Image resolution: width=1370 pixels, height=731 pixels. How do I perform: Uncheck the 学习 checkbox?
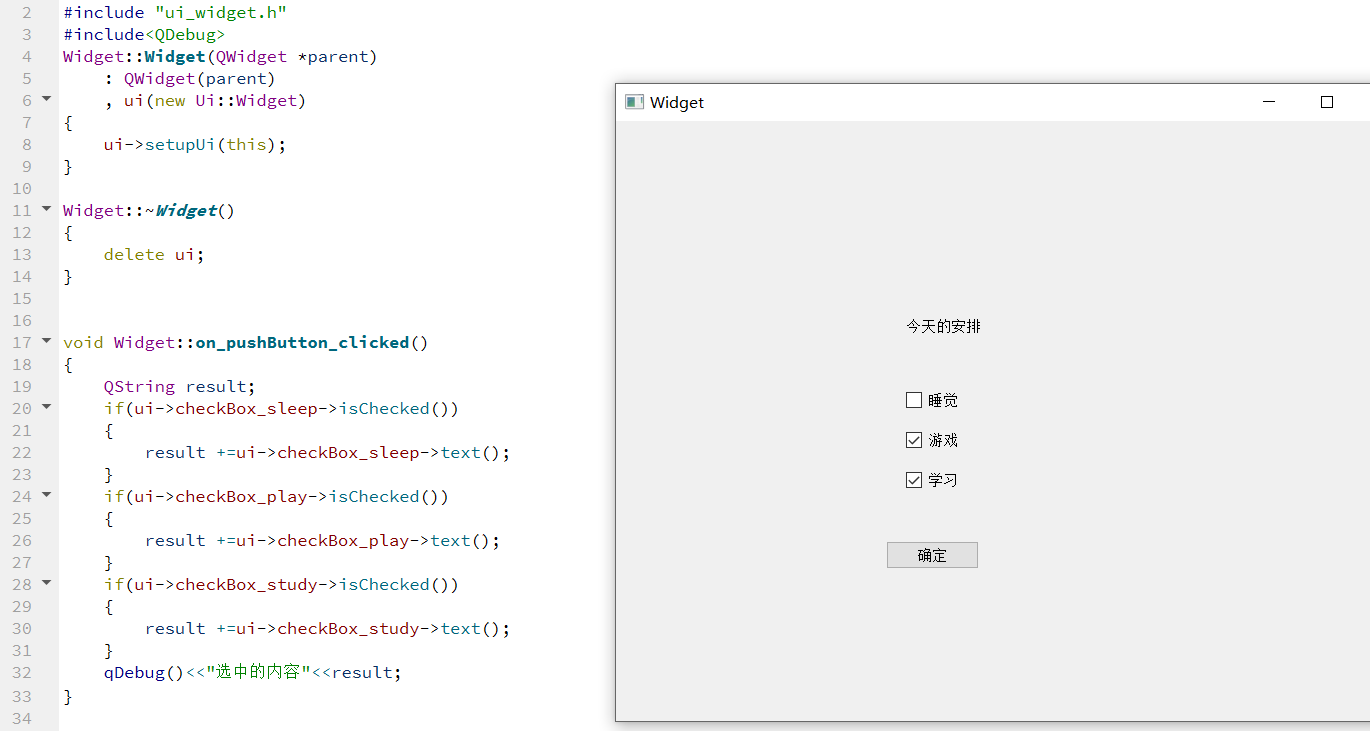click(913, 479)
